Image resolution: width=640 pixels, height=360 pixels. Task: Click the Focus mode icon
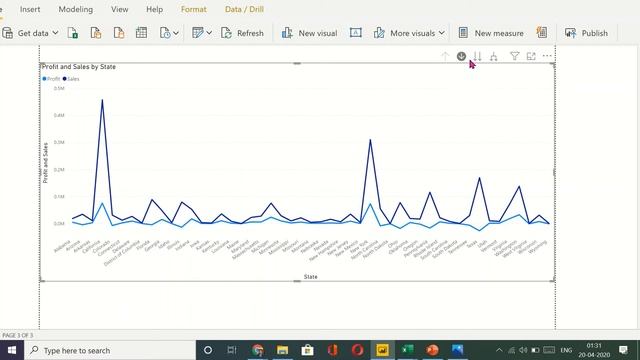click(531, 56)
